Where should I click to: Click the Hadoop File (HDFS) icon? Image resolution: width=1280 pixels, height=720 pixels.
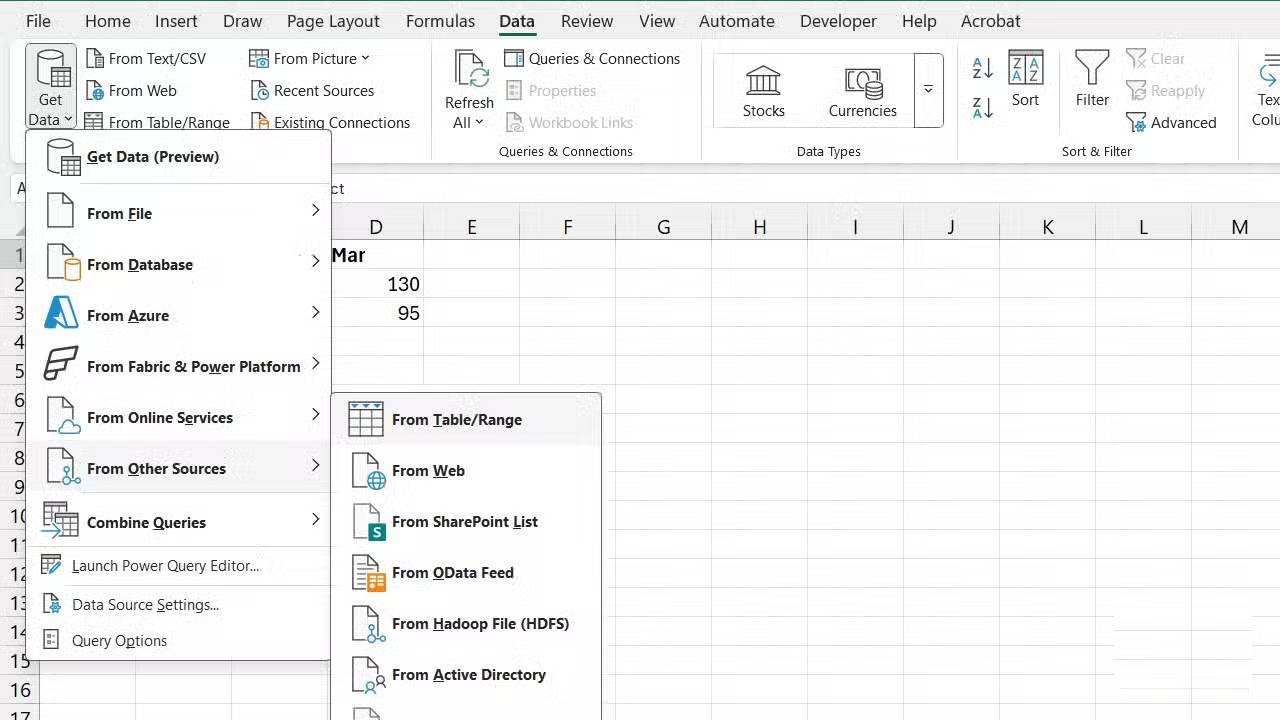369,624
